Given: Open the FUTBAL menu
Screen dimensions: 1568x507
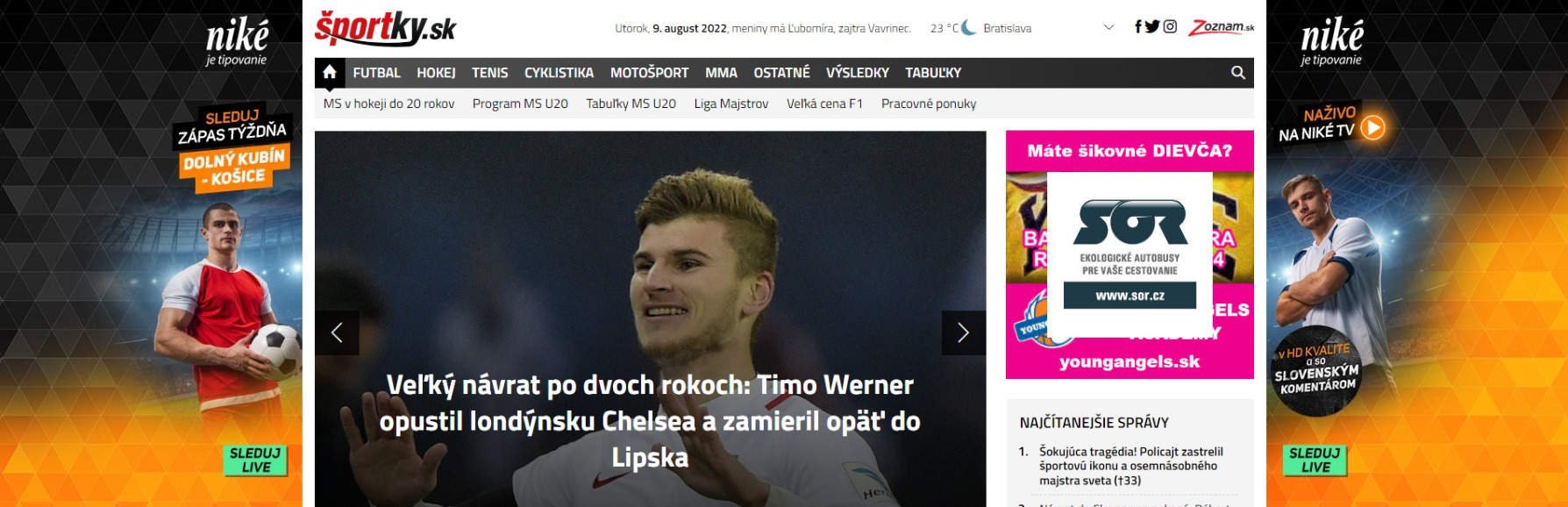Looking at the screenshot, I should [376, 73].
